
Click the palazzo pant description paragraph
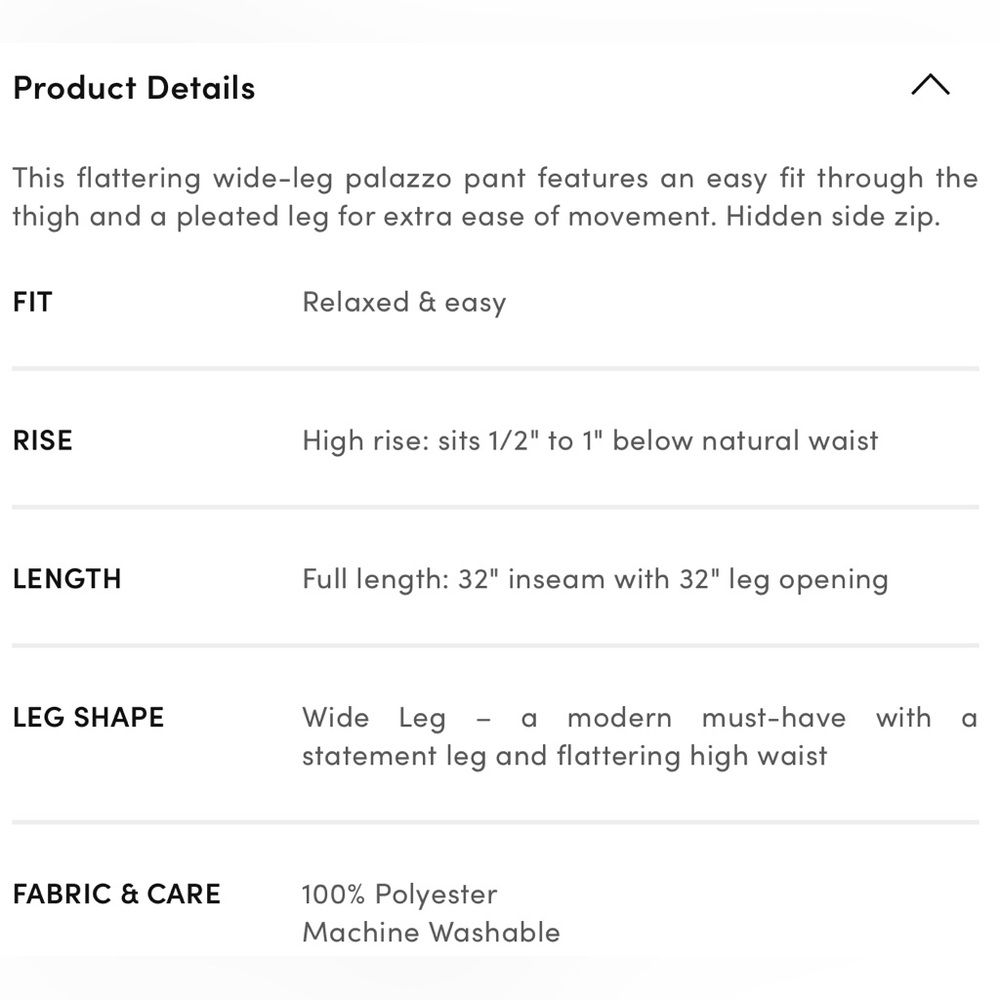(x=495, y=197)
